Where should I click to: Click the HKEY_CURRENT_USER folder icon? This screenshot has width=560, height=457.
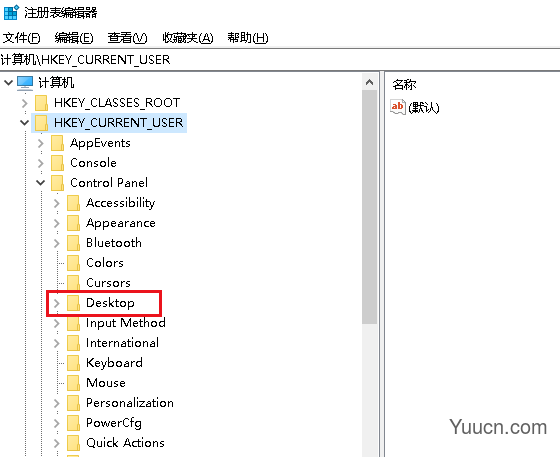click(41, 123)
